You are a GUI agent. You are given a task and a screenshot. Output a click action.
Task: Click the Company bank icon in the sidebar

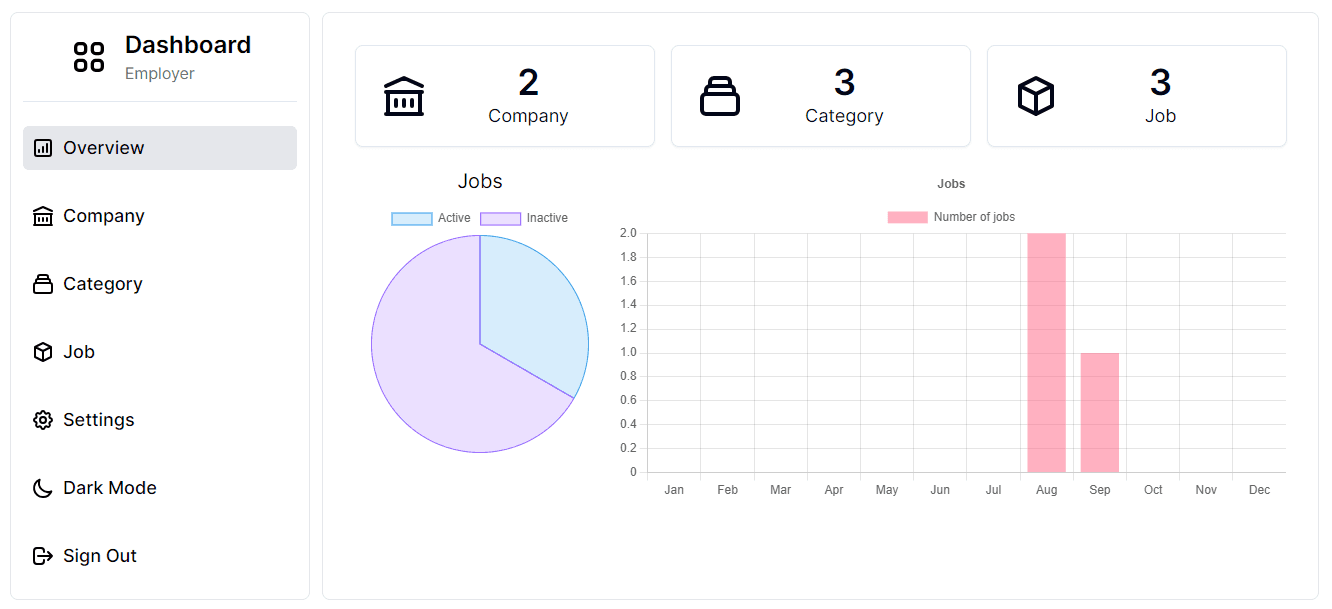(x=42, y=215)
